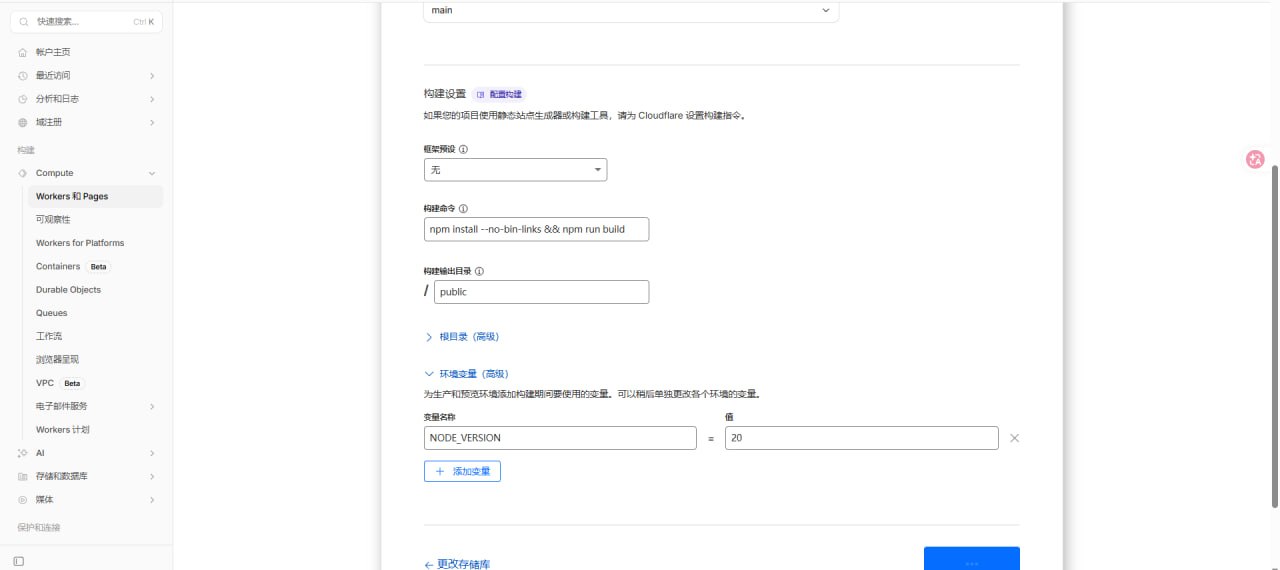1280x570 pixels.
Task: Click the media icon beside 媒体
Action: (22, 499)
